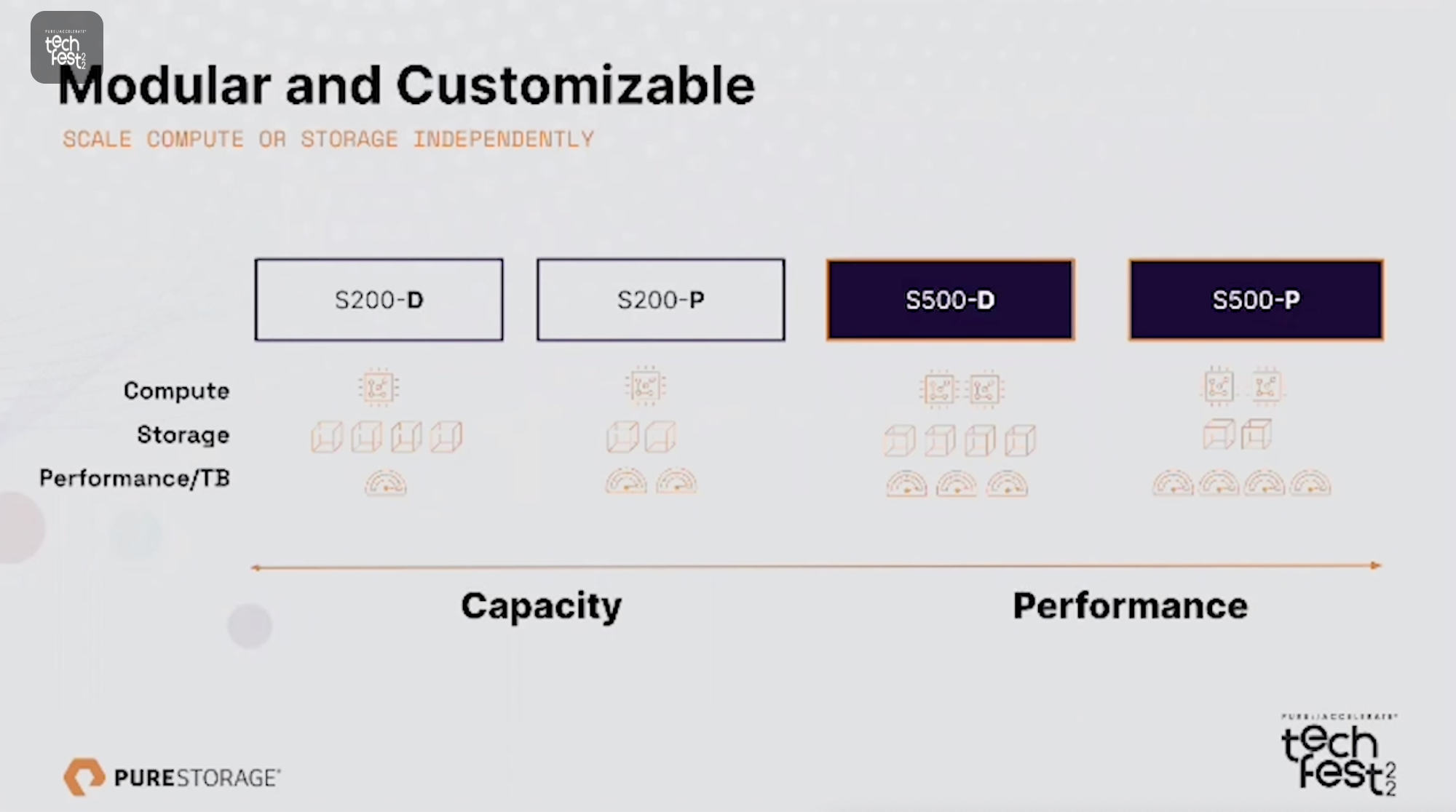Click the S200-D model box
The image size is (1456, 812).
point(379,299)
